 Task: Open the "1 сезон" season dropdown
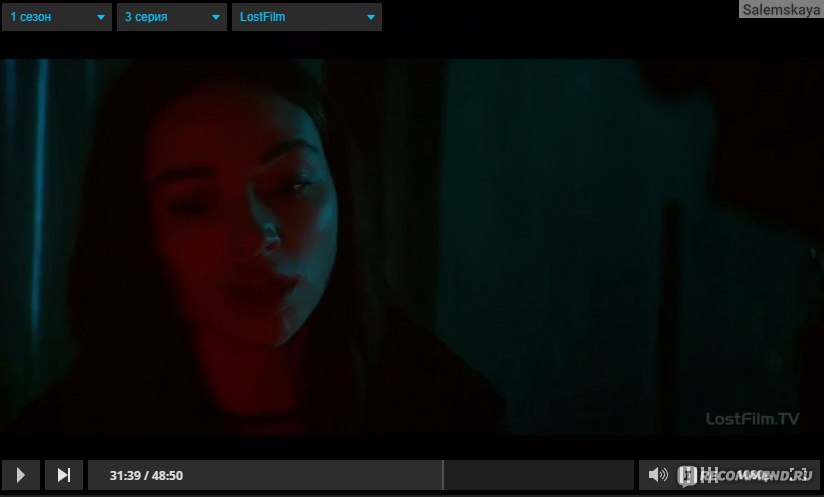(x=57, y=17)
